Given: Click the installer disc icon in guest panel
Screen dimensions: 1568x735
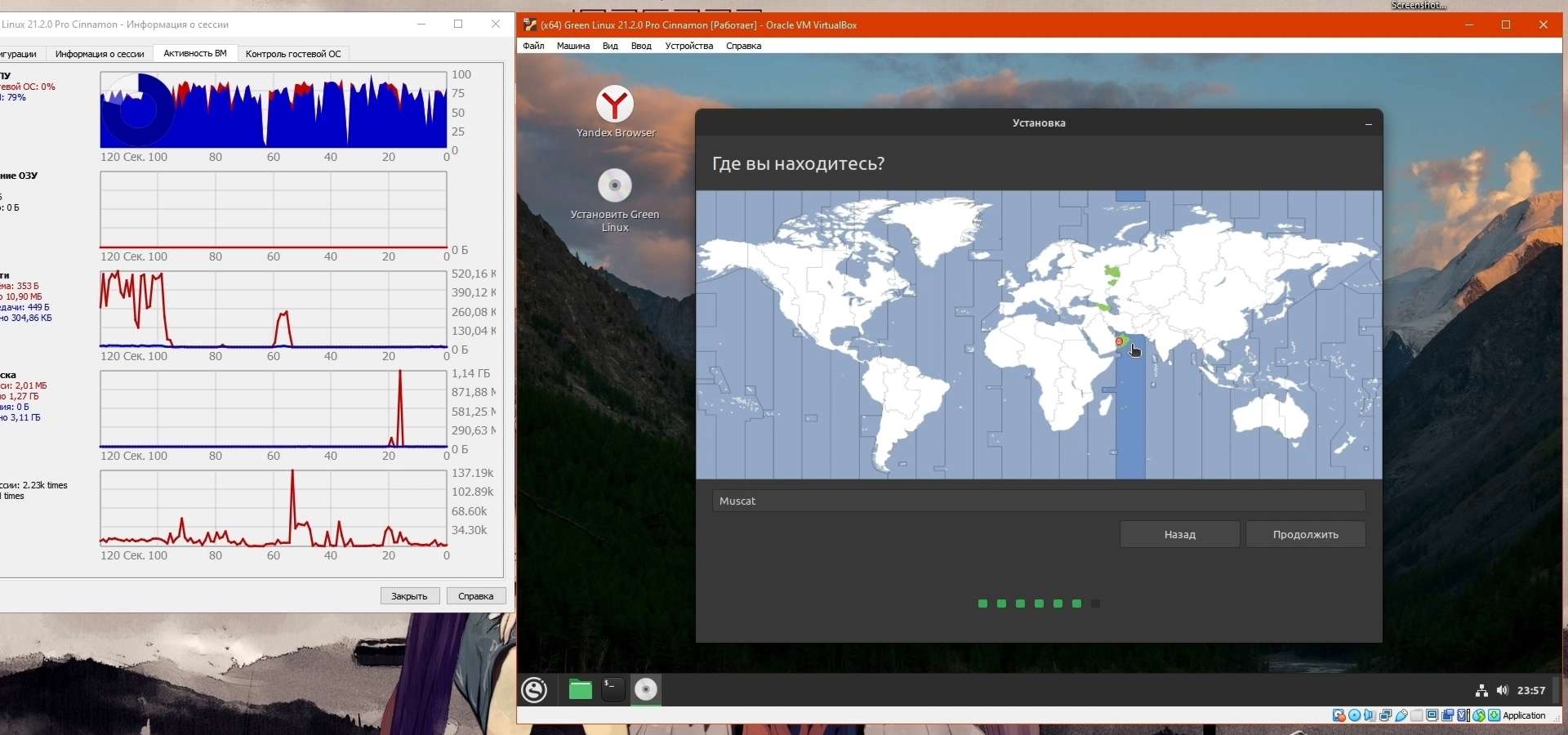Looking at the screenshot, I should 645,690.
